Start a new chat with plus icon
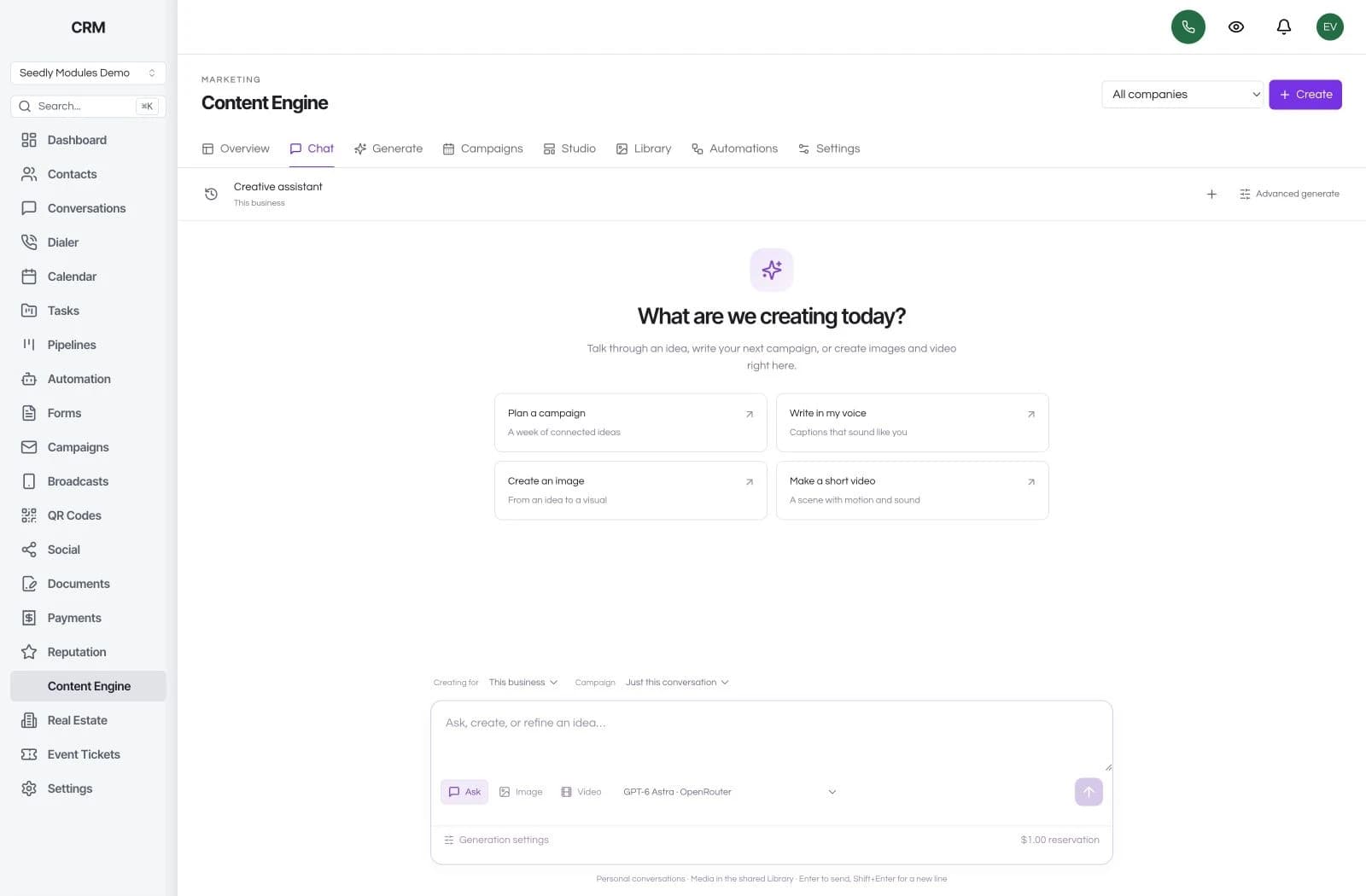This screenshot has width=1366, height=896. click(x=1211, y=194)
